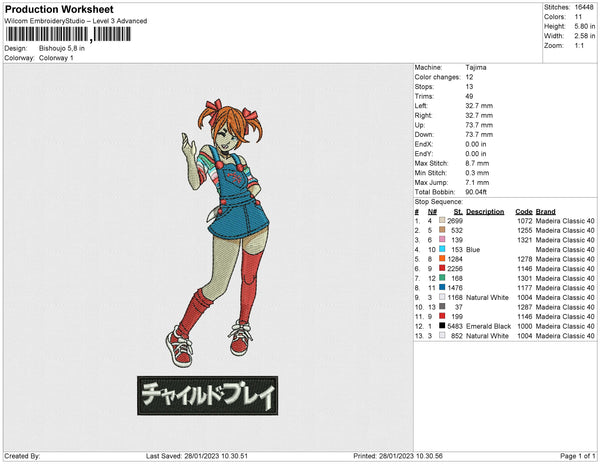
Task: Click the 'Code' column header
Action: pyautogui.click(x=524, y=212)
